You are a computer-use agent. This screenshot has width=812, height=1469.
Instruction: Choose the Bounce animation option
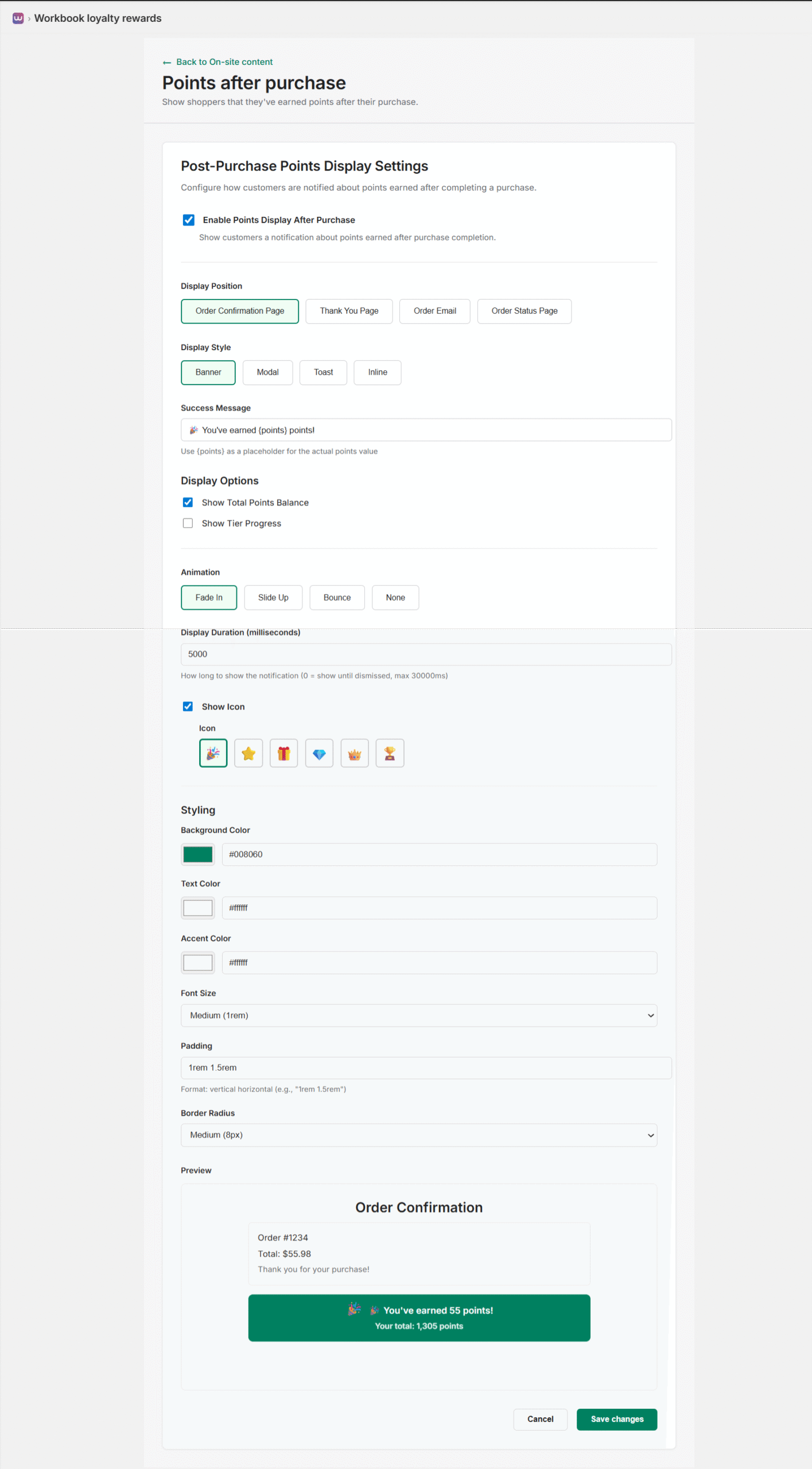(337, 597)
